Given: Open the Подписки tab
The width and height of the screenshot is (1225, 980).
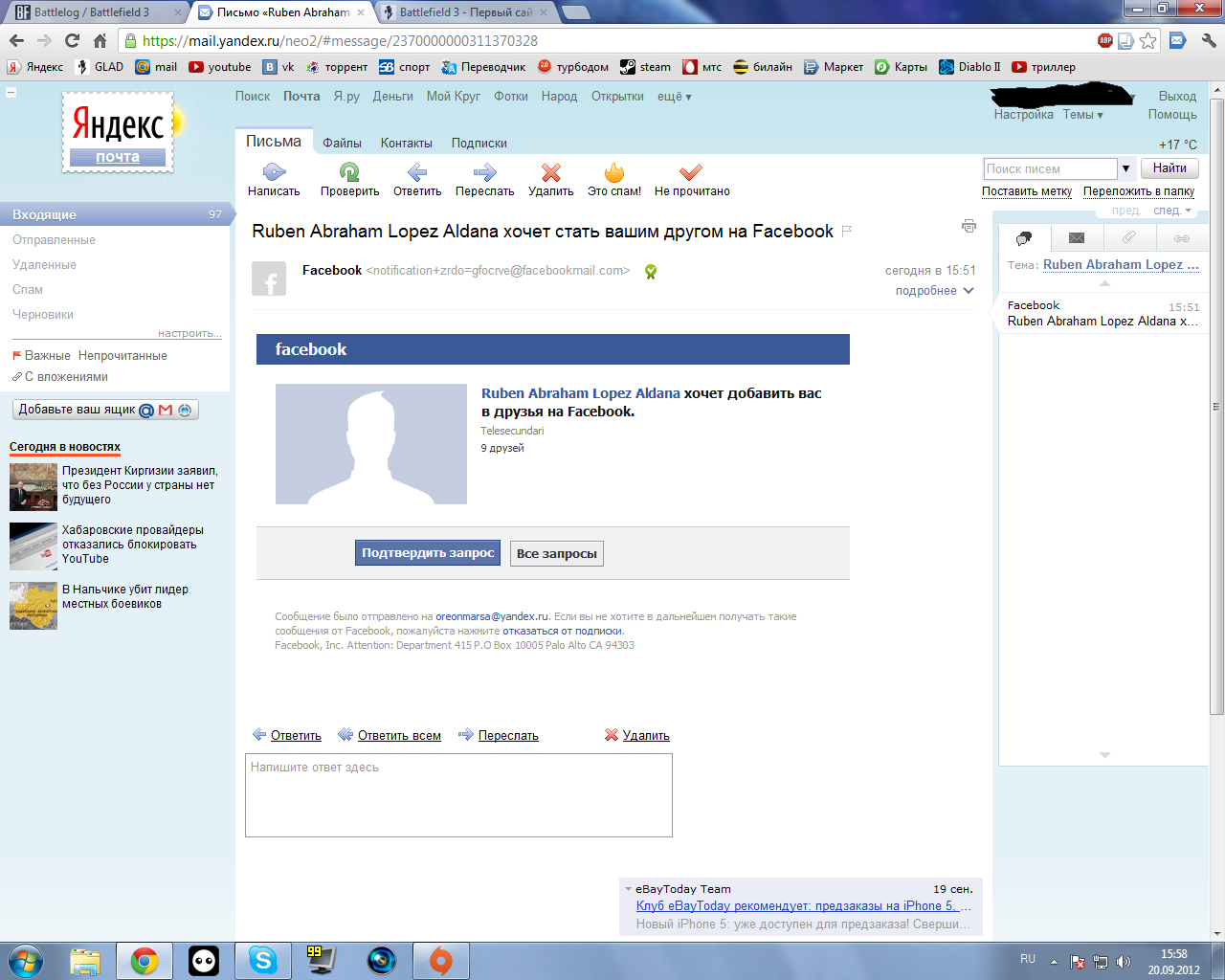Looking at the screenshot, I should (479, 144).
